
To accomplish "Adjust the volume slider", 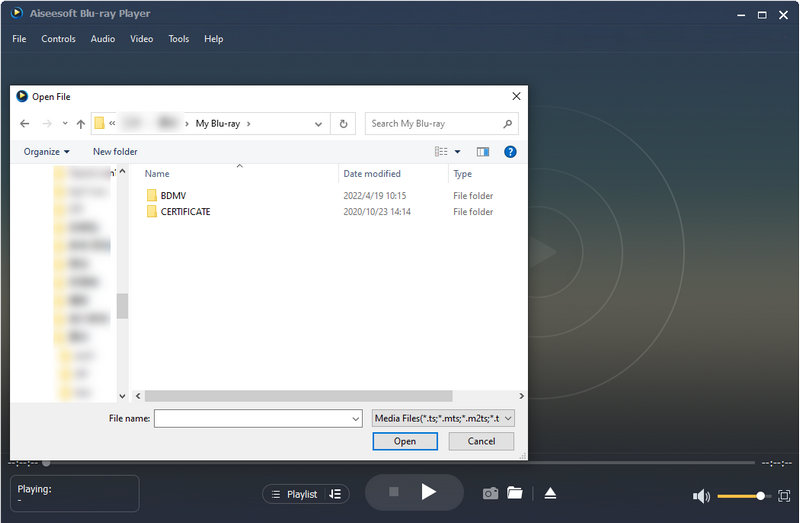I will tap(742, 496).
